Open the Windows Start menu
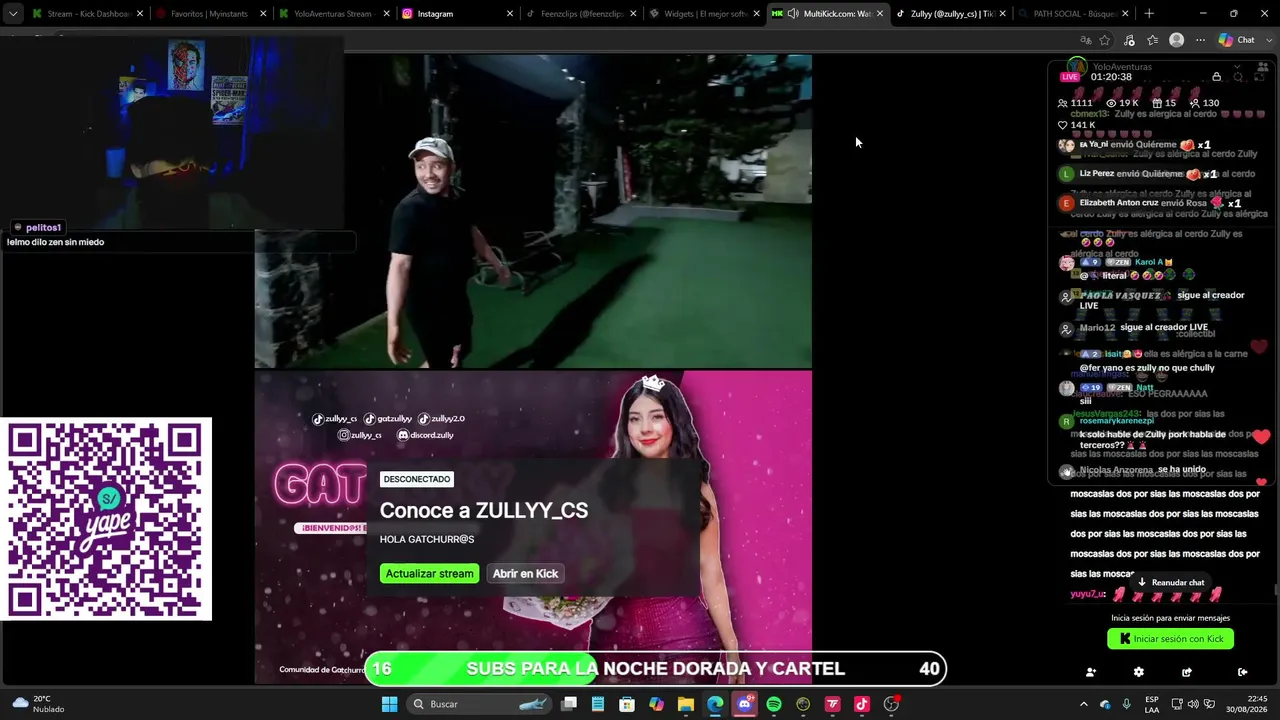 click(390, 704)
